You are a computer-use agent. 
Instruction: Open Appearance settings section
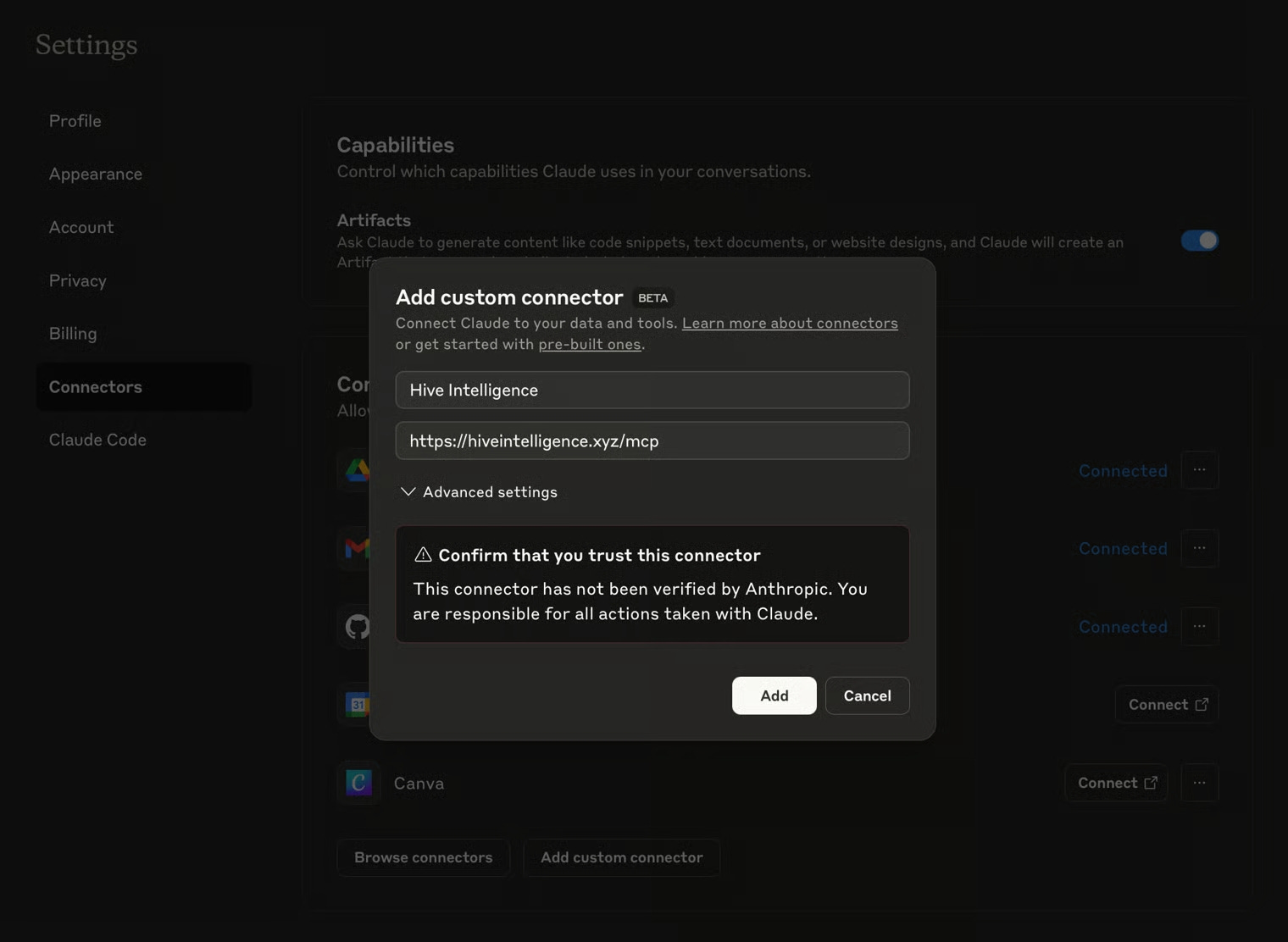click(x=96, y=174)
